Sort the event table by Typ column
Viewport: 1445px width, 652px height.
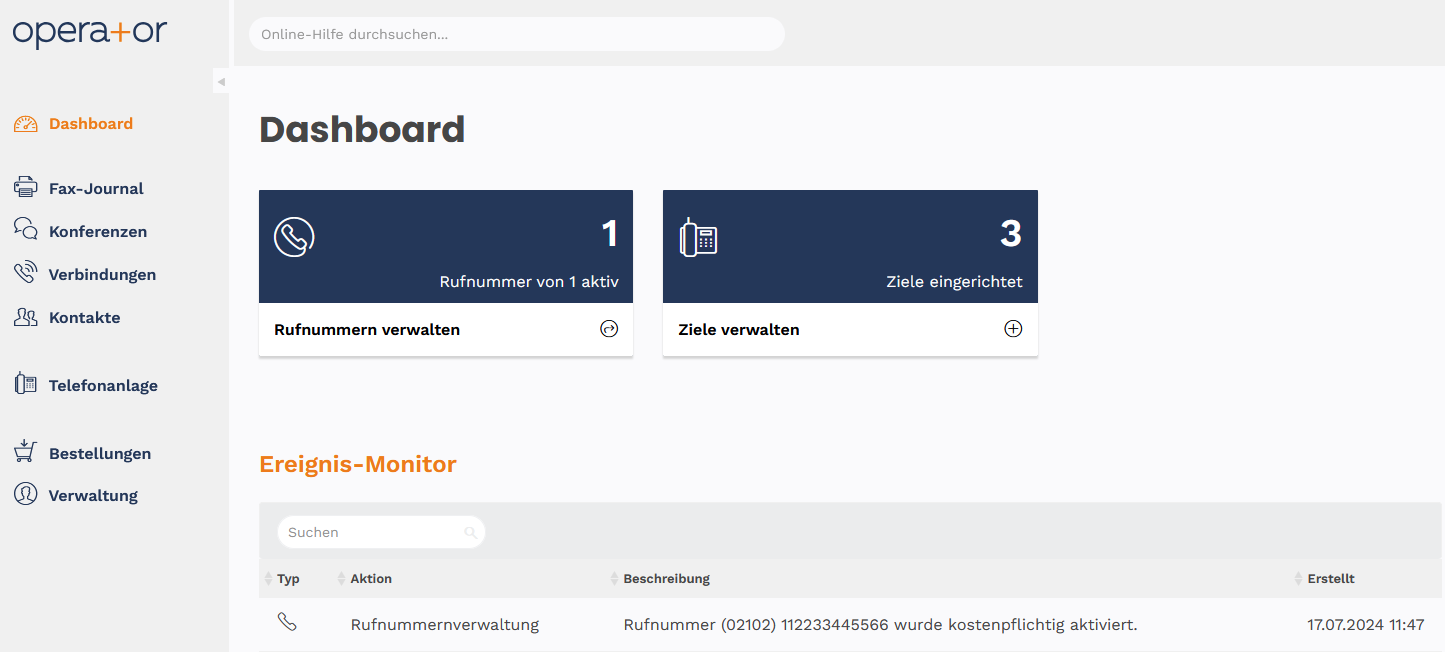point(288,579)
